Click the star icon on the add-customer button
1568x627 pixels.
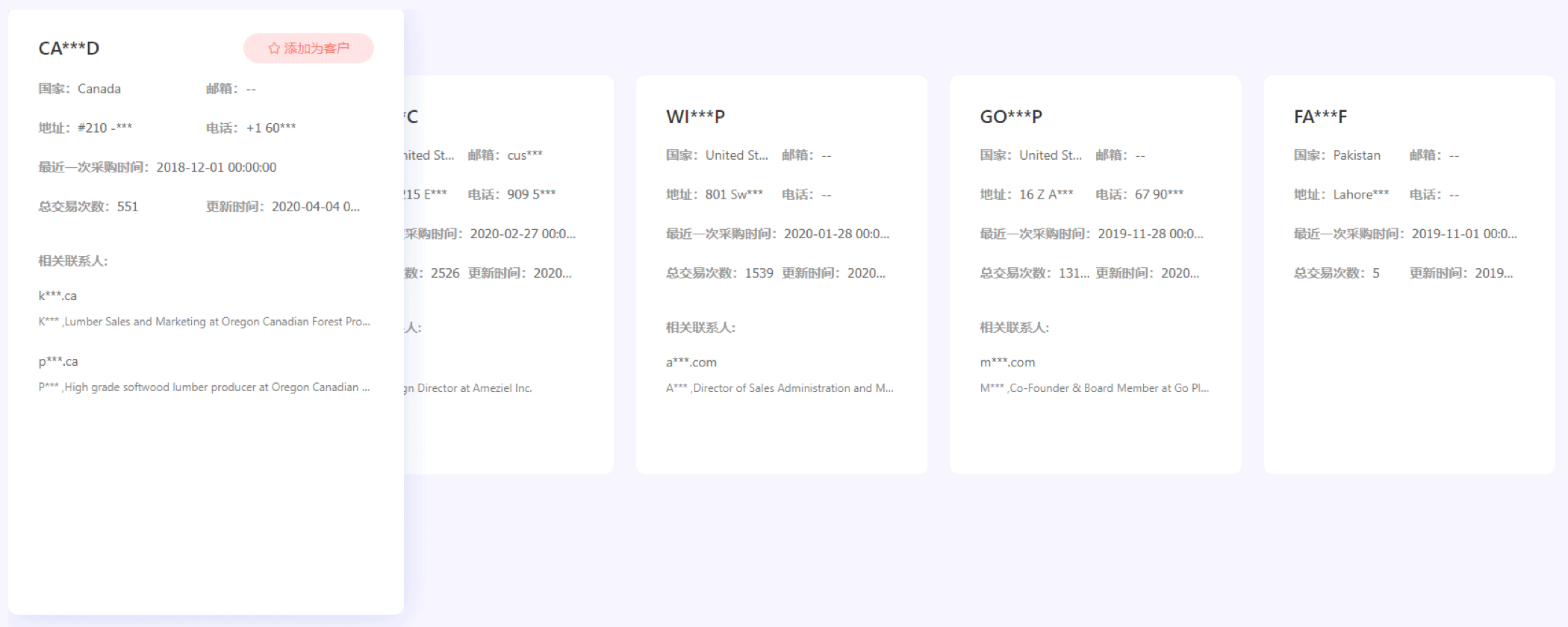point(274,49)
